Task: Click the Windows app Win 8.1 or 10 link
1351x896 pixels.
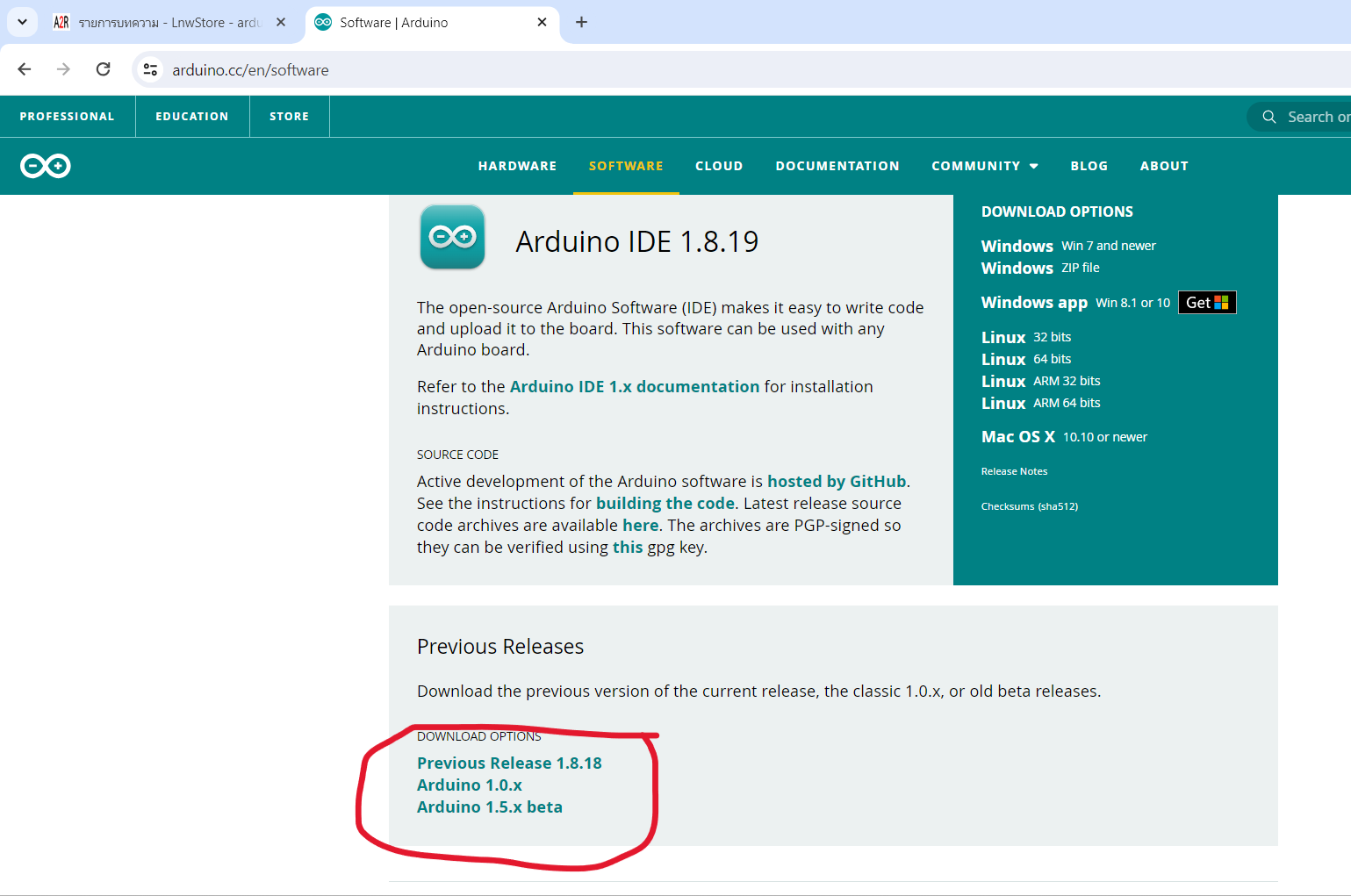Action: 1075,302
